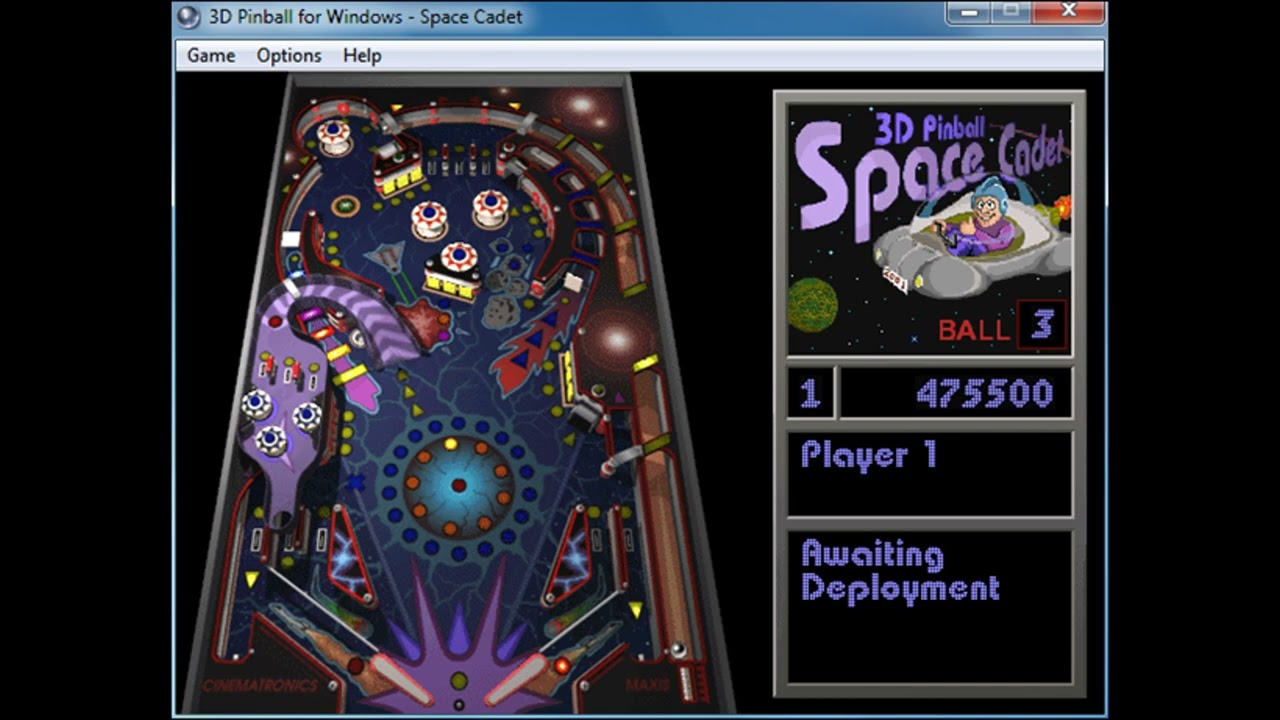Viewport: 1280px width, 720px height.
Task: Click the score value 475500
Action: pos(985,394)
